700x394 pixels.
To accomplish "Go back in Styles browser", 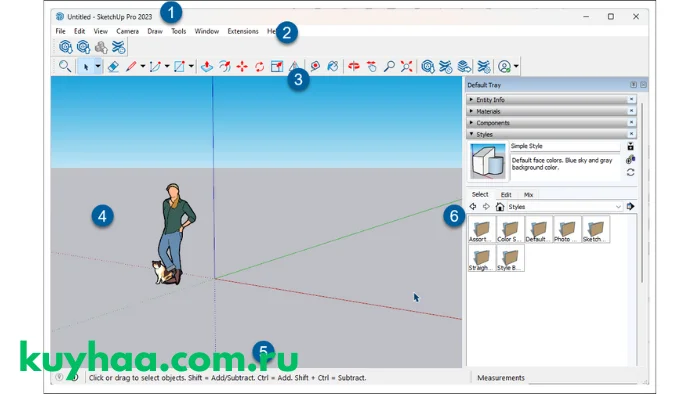I will tap(473, 207).
